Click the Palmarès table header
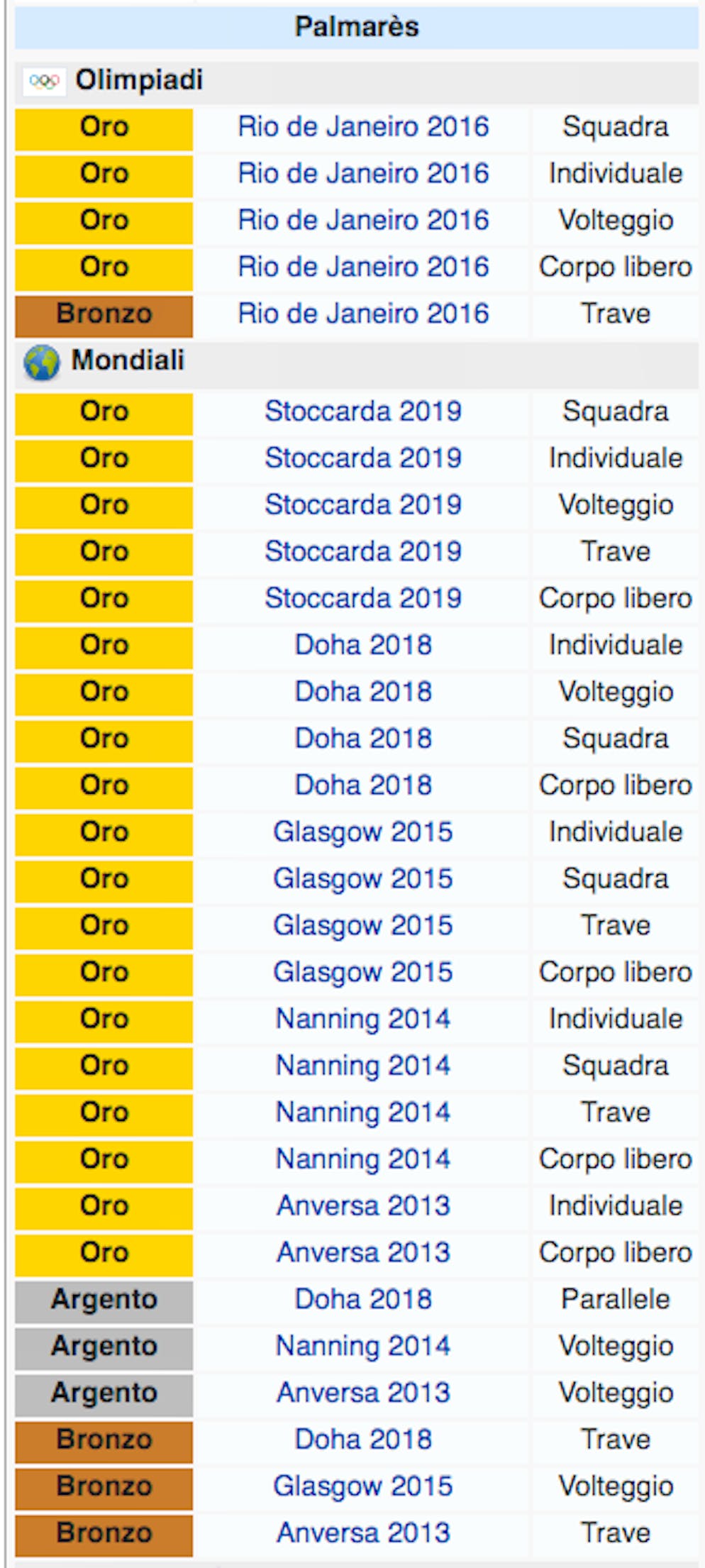Screen dimensions: 705x1568 (x=357, y=27)
